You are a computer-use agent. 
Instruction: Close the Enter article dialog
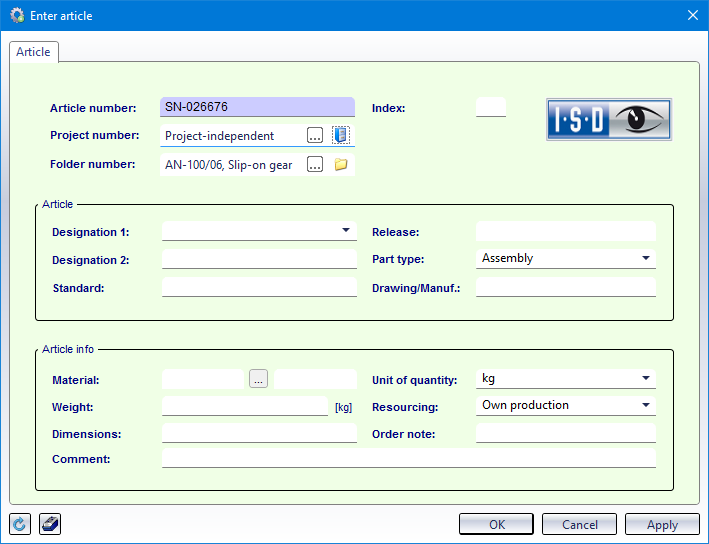pyautogui.click(x=692, y=14)
